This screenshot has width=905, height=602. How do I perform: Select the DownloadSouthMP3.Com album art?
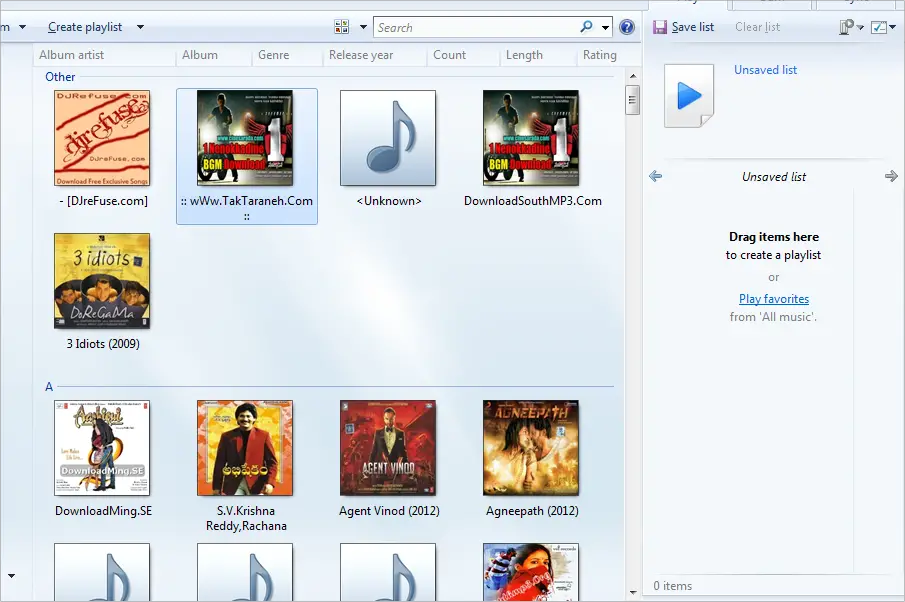coord(531,138)
